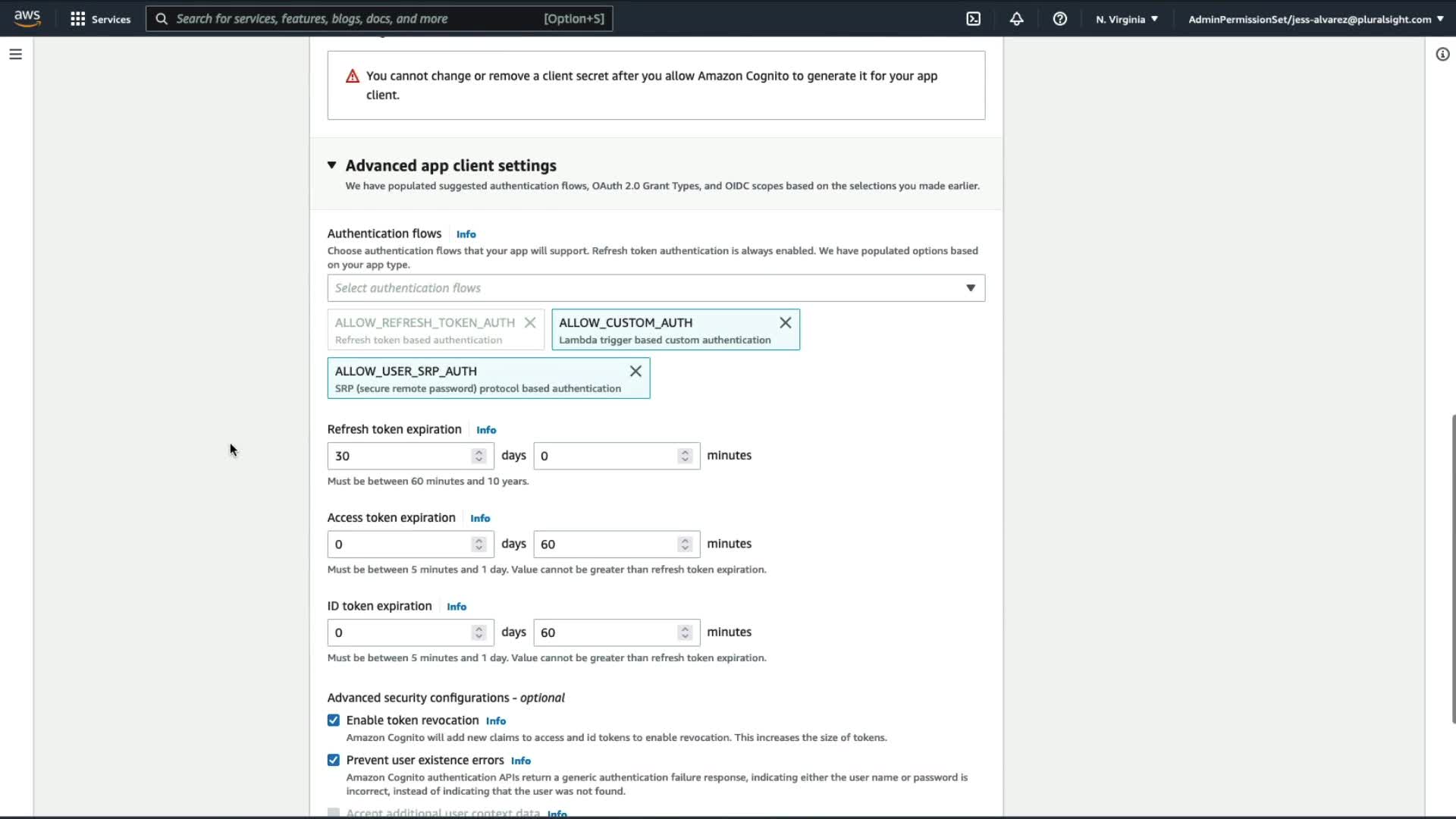1456x819 pixels.
Task: Open the AWS CloudShell icon
Action: point(974,19)
